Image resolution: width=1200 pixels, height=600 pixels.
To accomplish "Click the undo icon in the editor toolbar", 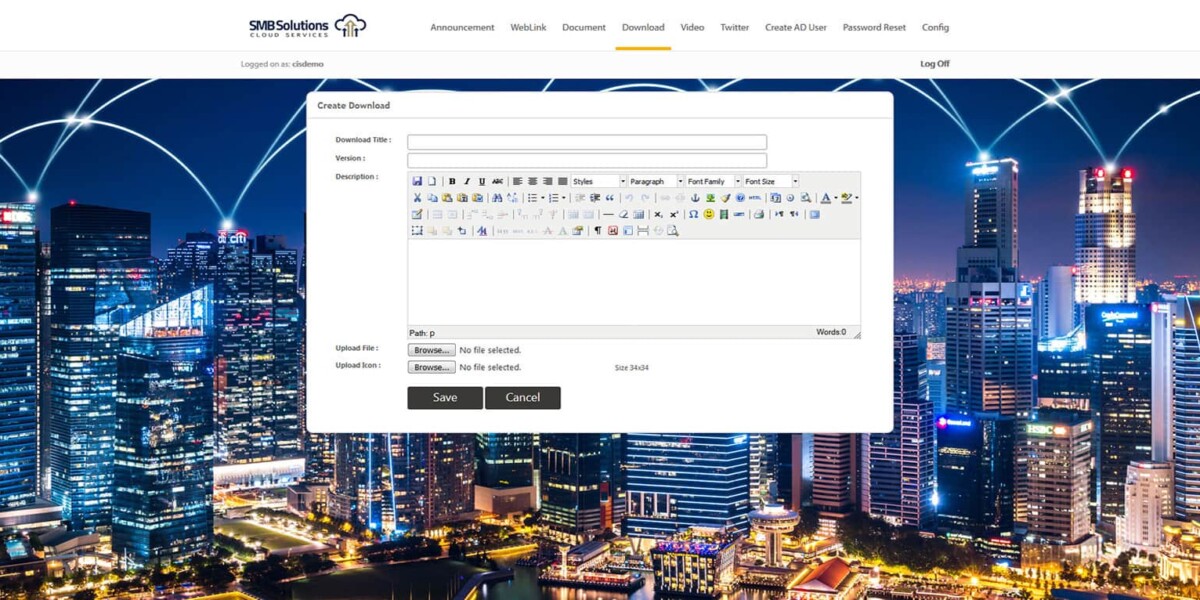I will point(630,197).
